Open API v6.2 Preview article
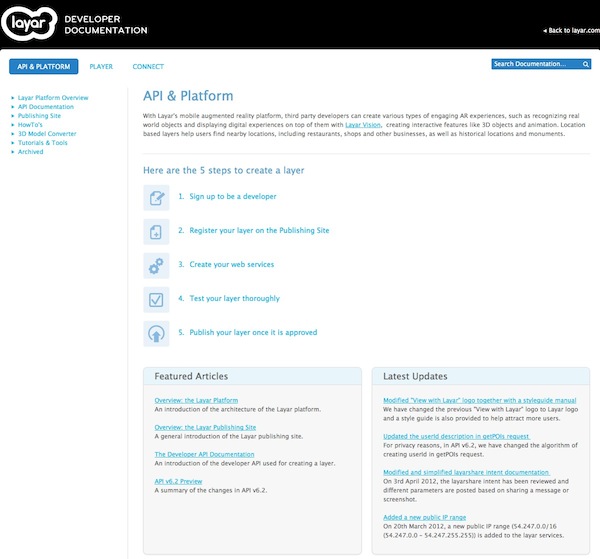 click(178, 481)
